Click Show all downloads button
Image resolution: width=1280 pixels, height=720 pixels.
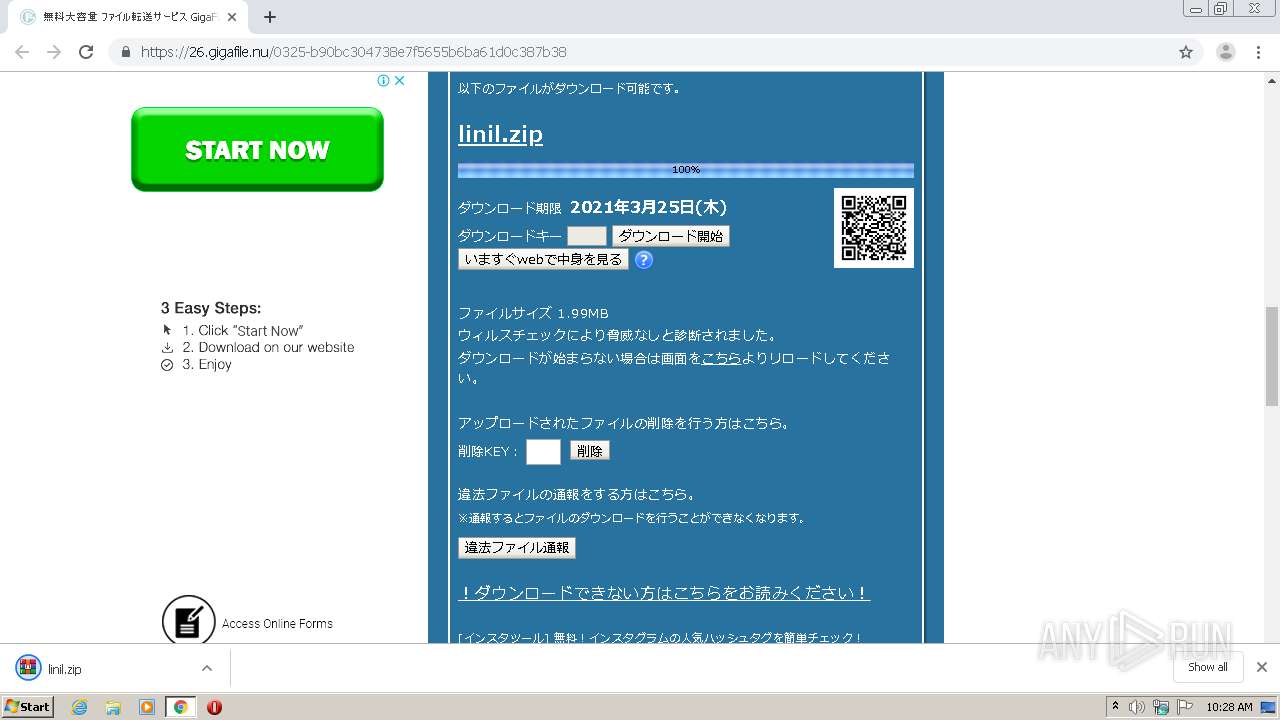tap(1208, 667)
